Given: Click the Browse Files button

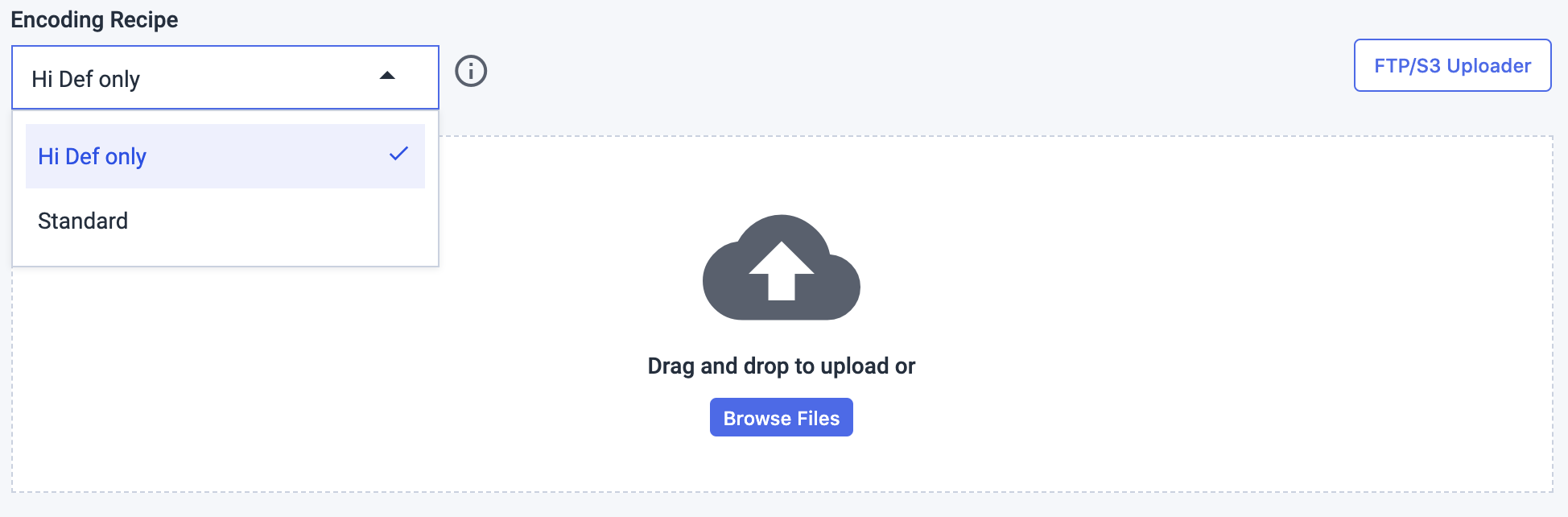Looking at the screenshot, I should (782, 417).
